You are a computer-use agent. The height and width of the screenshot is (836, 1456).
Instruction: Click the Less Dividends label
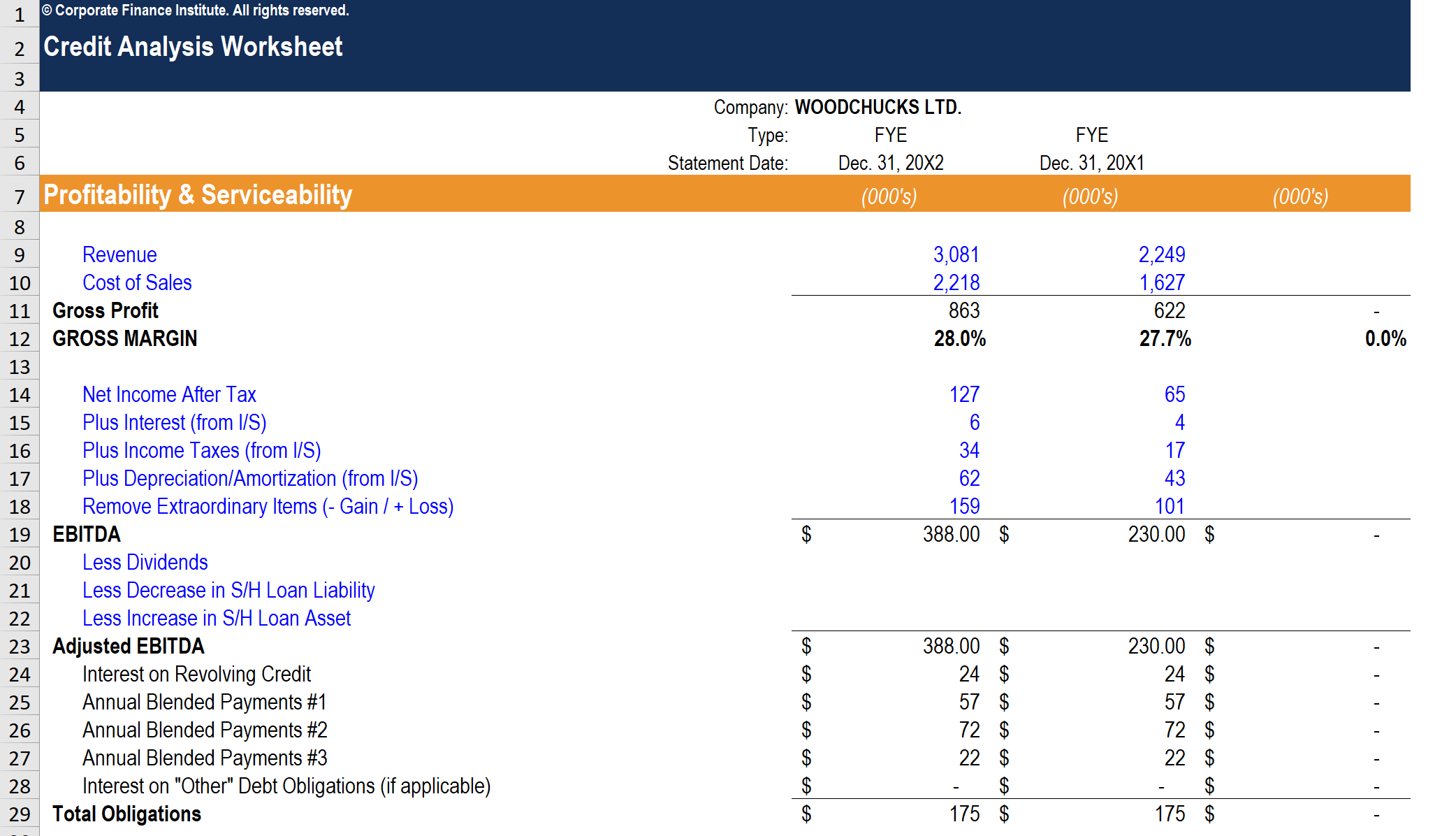pos(145,562)
